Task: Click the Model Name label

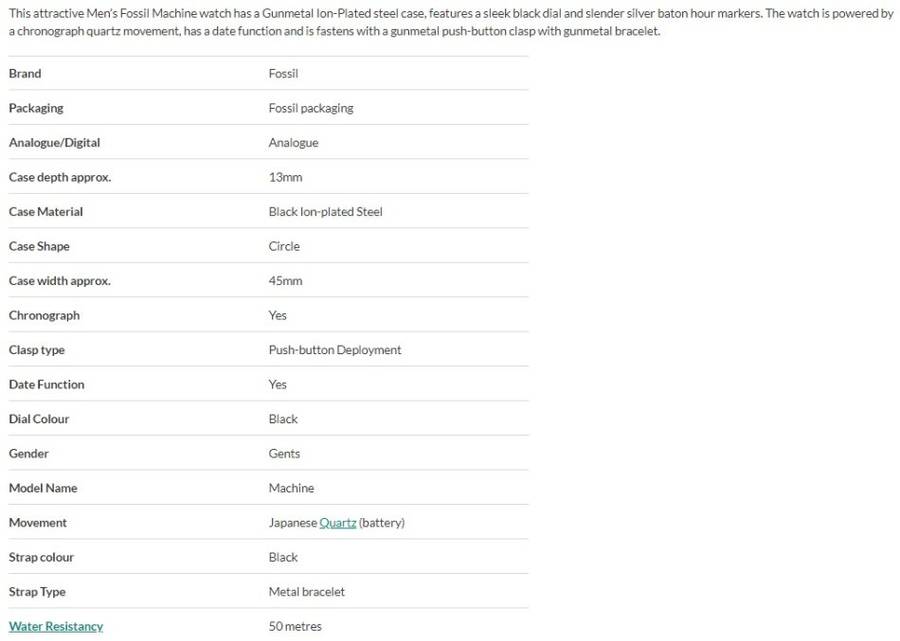Action: click(x=43, y=488)
